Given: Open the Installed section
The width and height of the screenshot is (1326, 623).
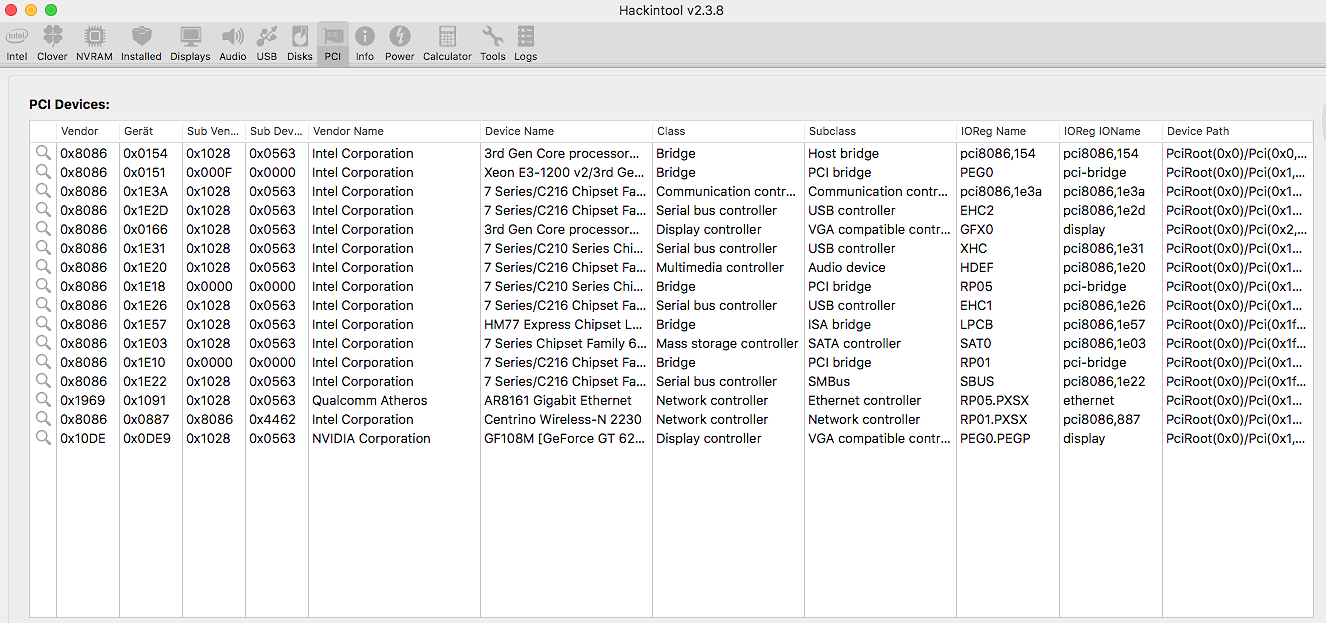Looking at the screenshot, I should [x=141, y=45].
